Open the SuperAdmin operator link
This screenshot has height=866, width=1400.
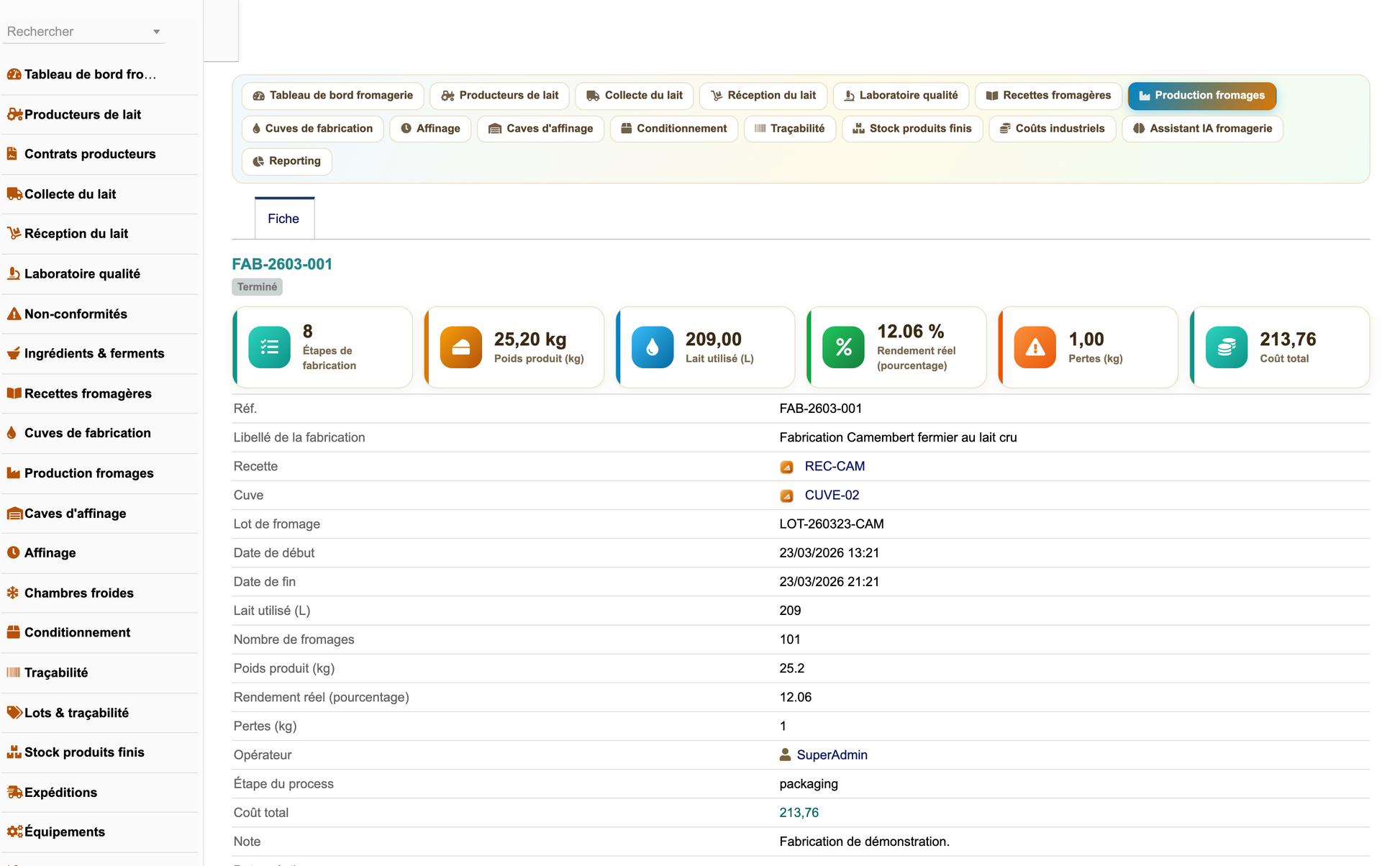[832, 755]
